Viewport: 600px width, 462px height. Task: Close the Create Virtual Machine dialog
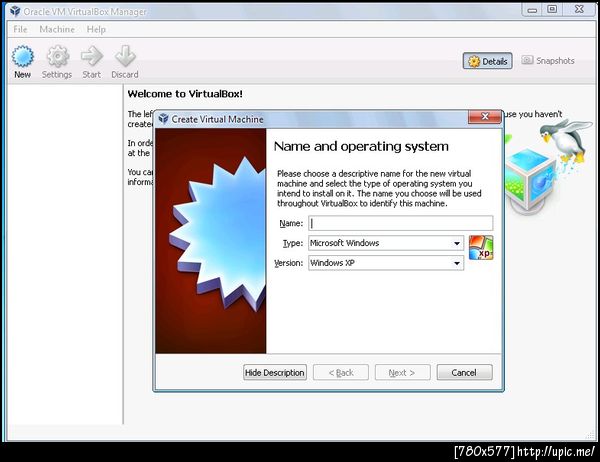pos(485,117)
